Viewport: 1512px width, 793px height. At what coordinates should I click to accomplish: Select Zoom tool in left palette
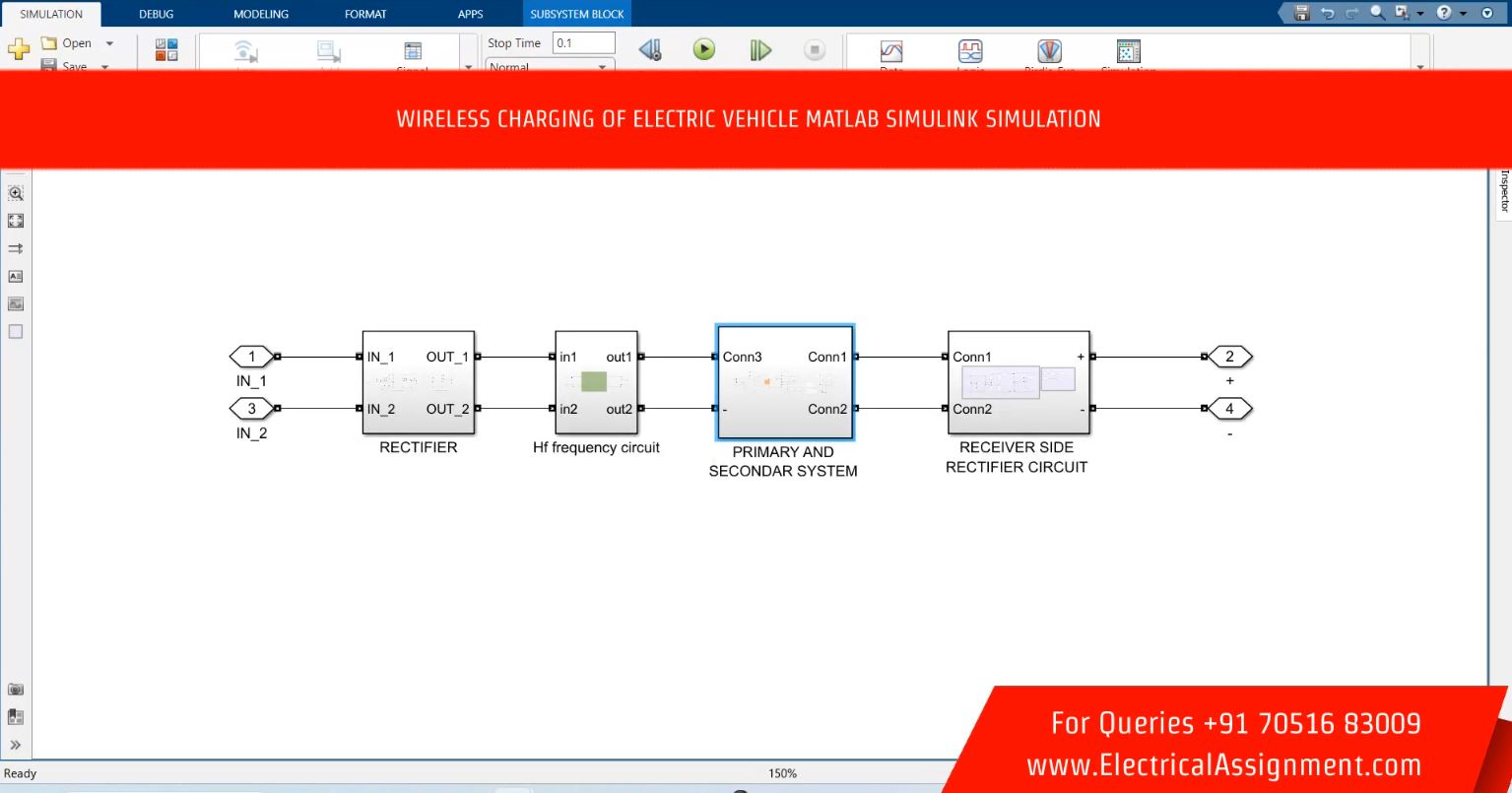(16, 194)
